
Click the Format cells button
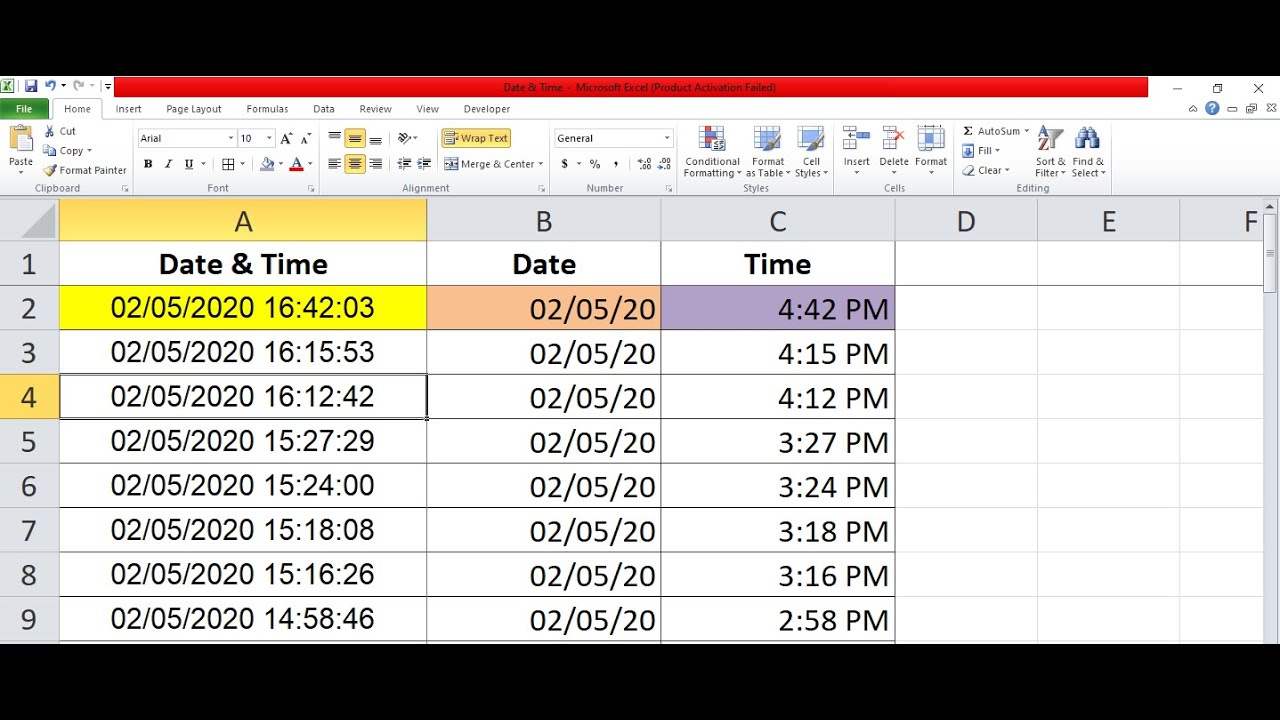931,151
